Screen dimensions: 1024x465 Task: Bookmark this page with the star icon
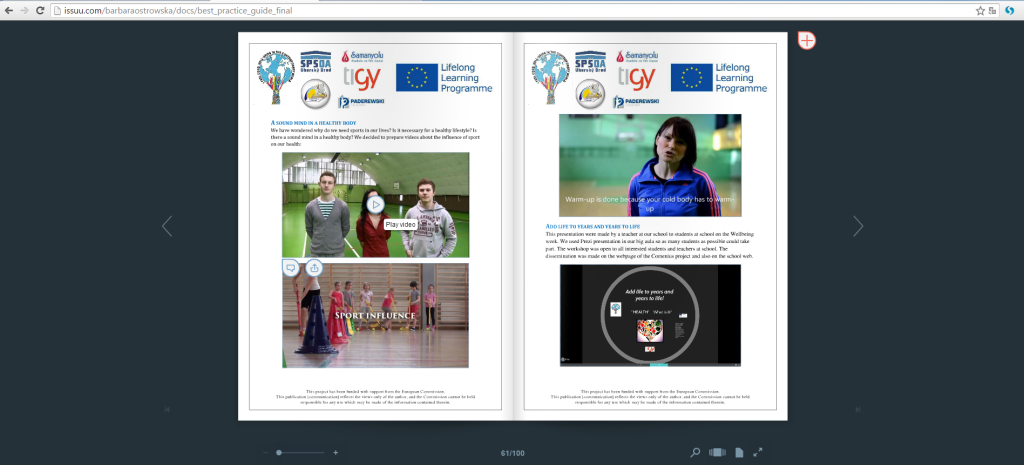(x=980, y=10)
